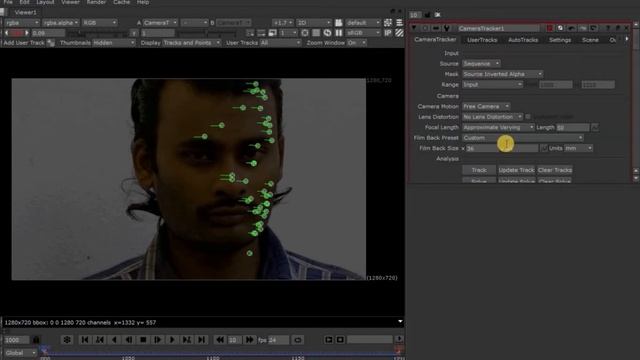640x360 pixels.
Task: Open the sRGB viewer process dropdown
Action: tap(363, 33)
